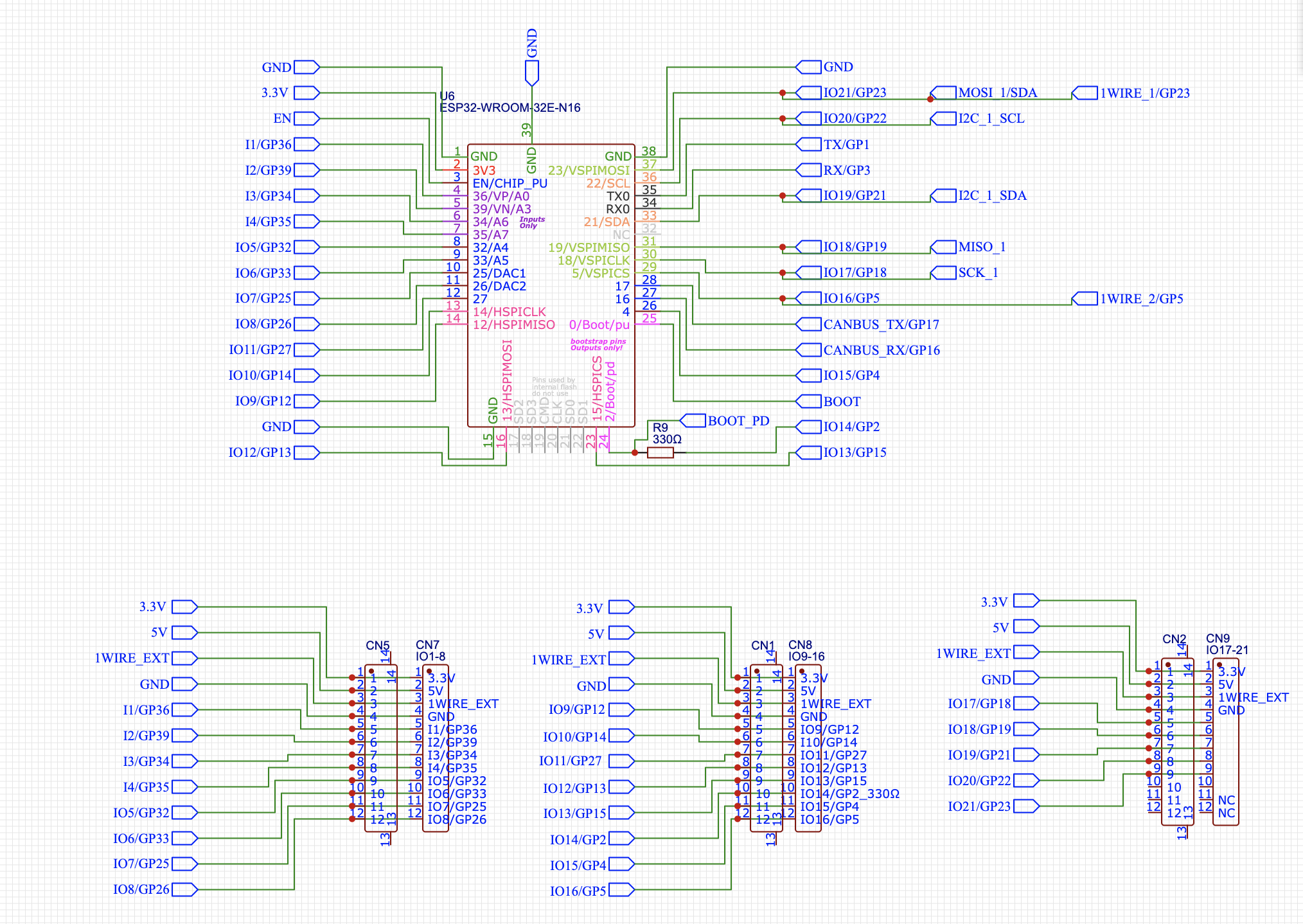This screenshot has height=924, width=1303.
Task: Click the 19/VSPIMISO pin label
Action: tap(589, 247)
